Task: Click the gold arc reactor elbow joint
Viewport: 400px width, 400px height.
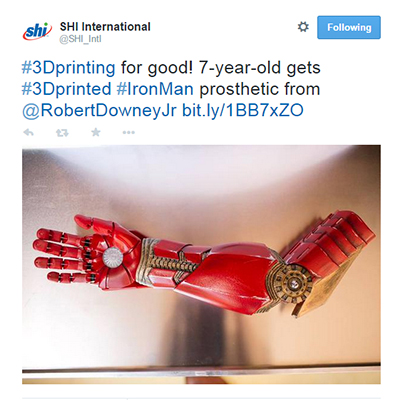Action: pyautogui.click(x=294, y=284)
